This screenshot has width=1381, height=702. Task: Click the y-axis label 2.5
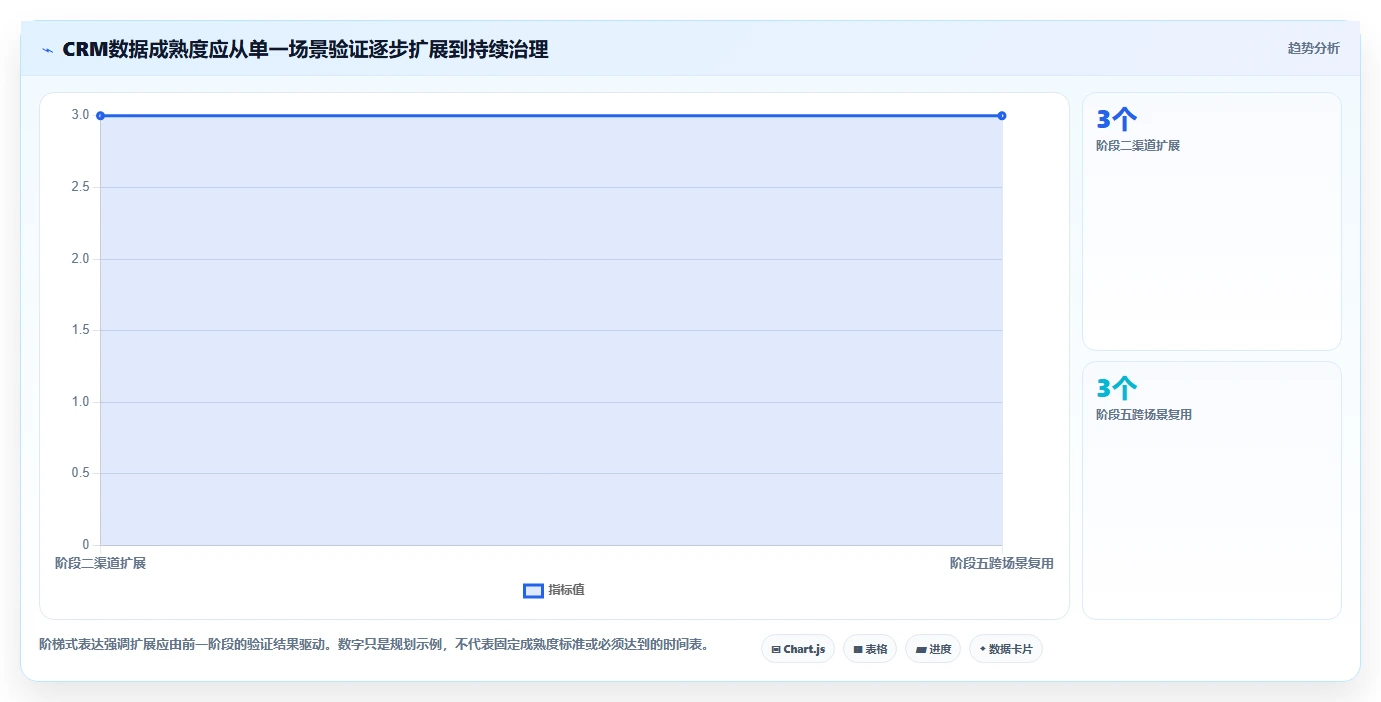coord(80,187)
